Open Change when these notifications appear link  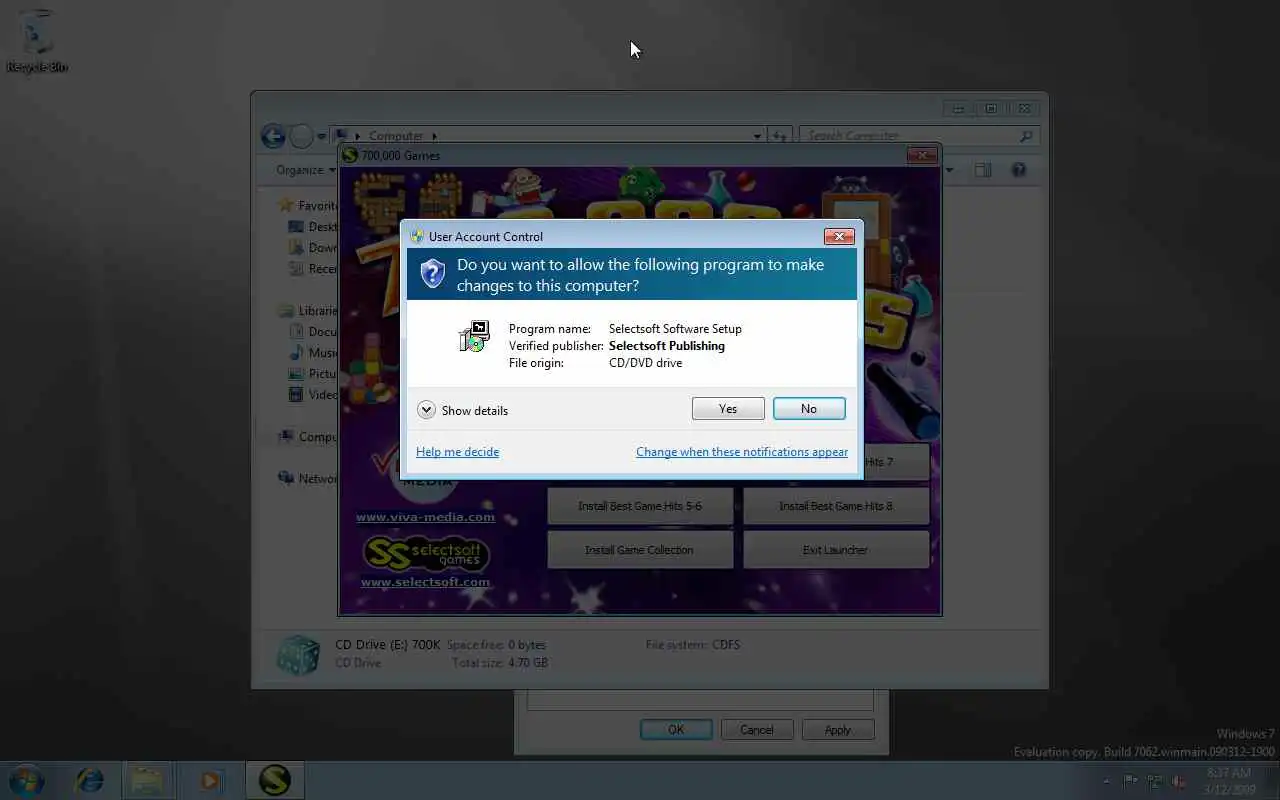742,452
